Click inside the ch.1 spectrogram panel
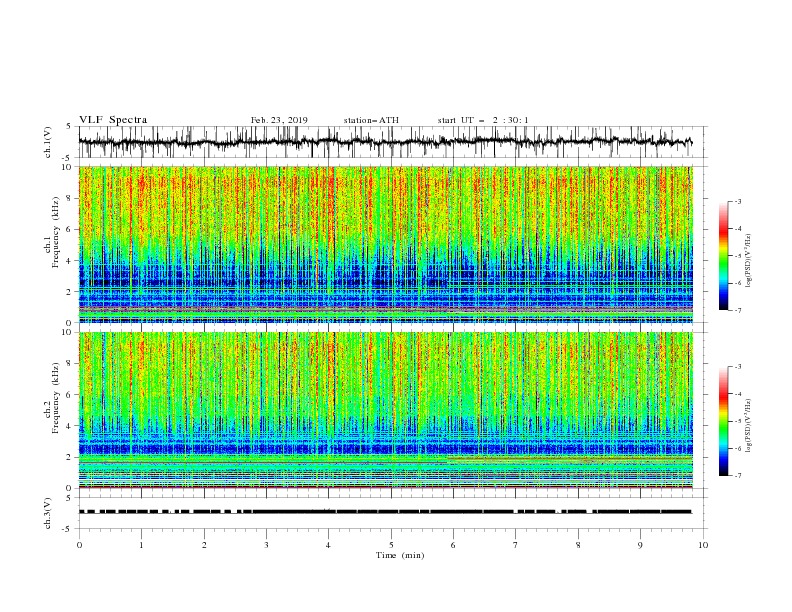The height and width of the screenshot is (612, 792). pyautogui.click(x=385, y=244)
